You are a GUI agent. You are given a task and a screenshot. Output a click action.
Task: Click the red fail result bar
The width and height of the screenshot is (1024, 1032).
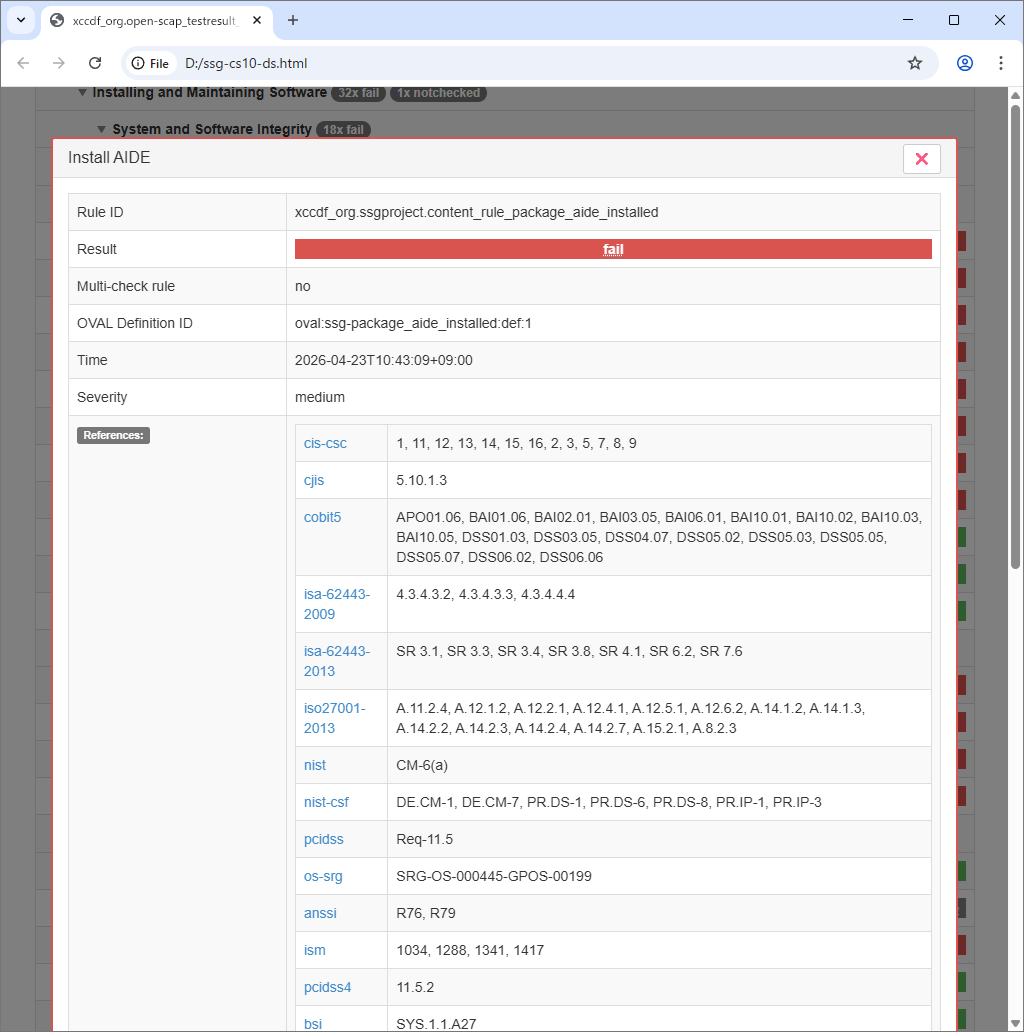pos(612,249)
